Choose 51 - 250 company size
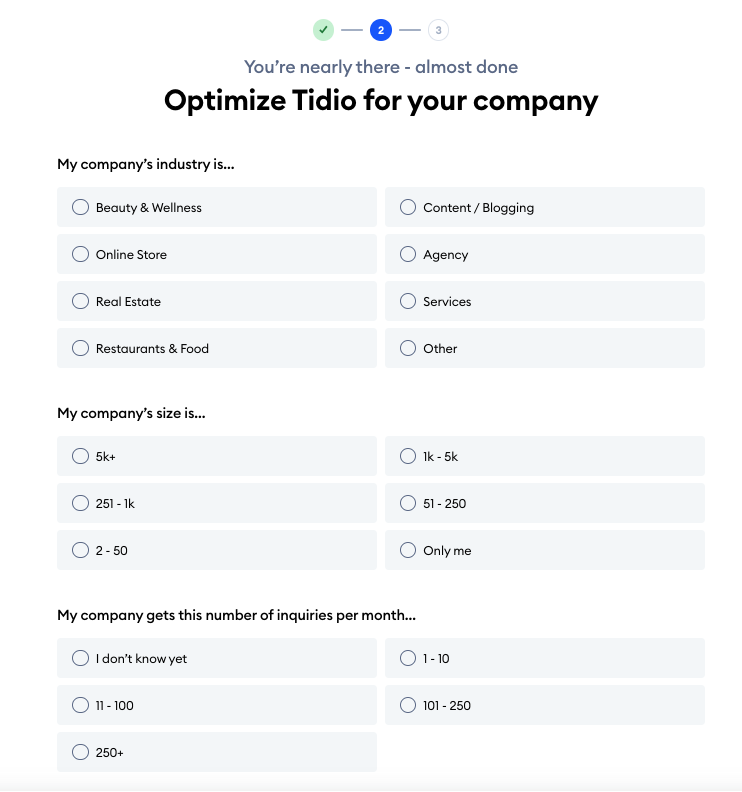Screen dimensions: 742x792 point(408,504)
